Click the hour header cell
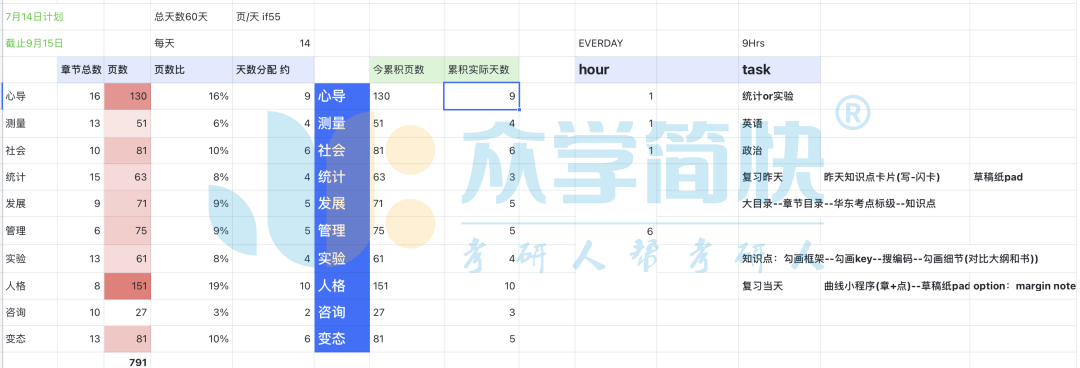Screen dimensions: 1080x368 pyautogui.click(x=616, y=70)
